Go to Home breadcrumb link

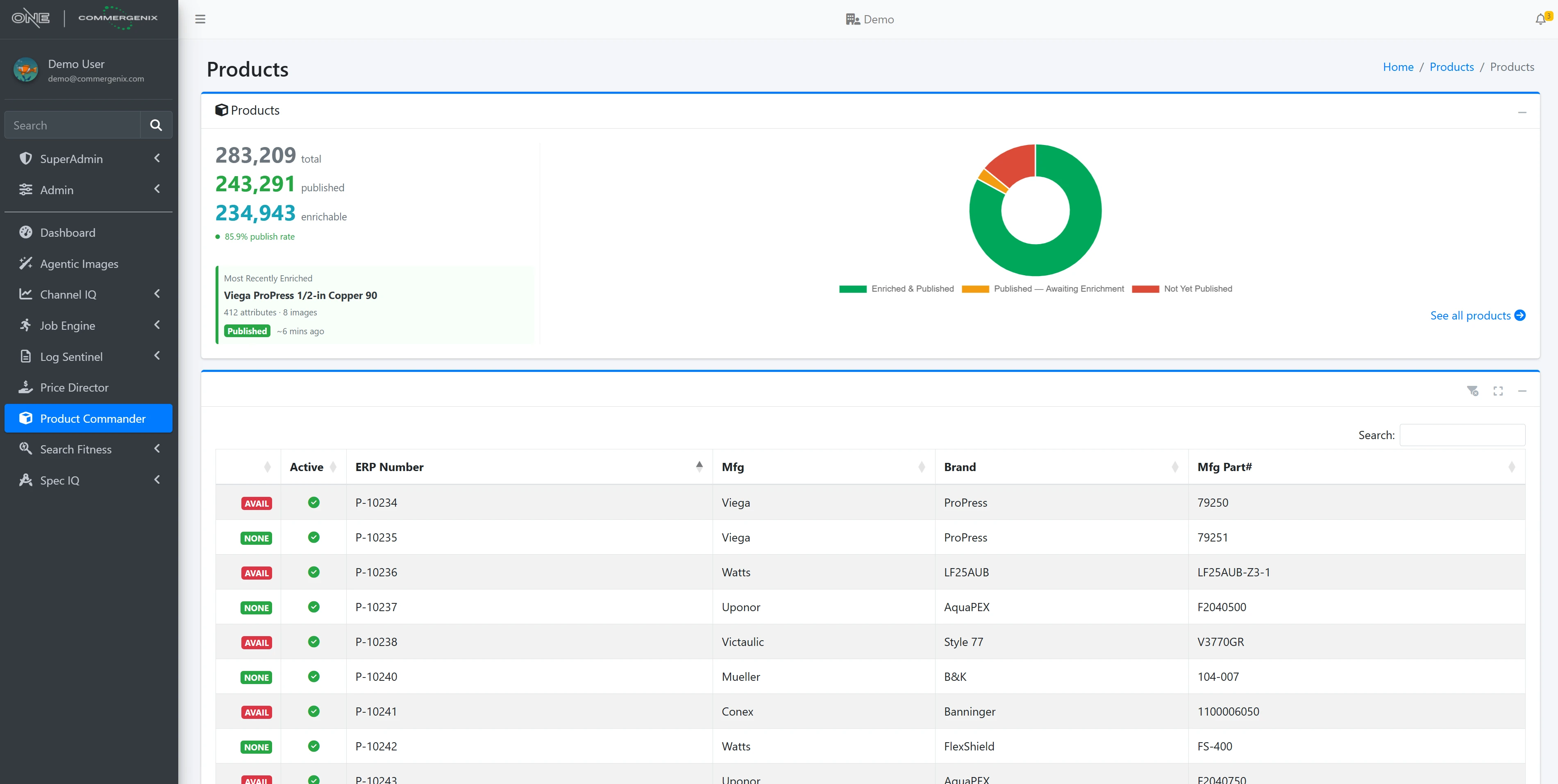click(1398, 67)
